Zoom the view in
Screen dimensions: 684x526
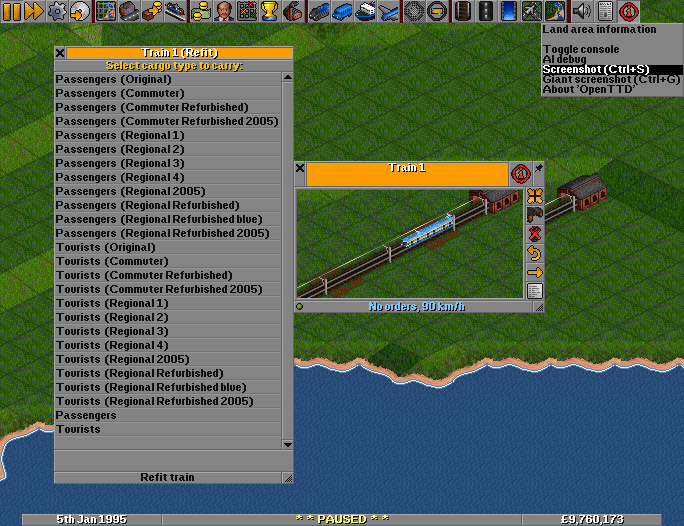414,11
